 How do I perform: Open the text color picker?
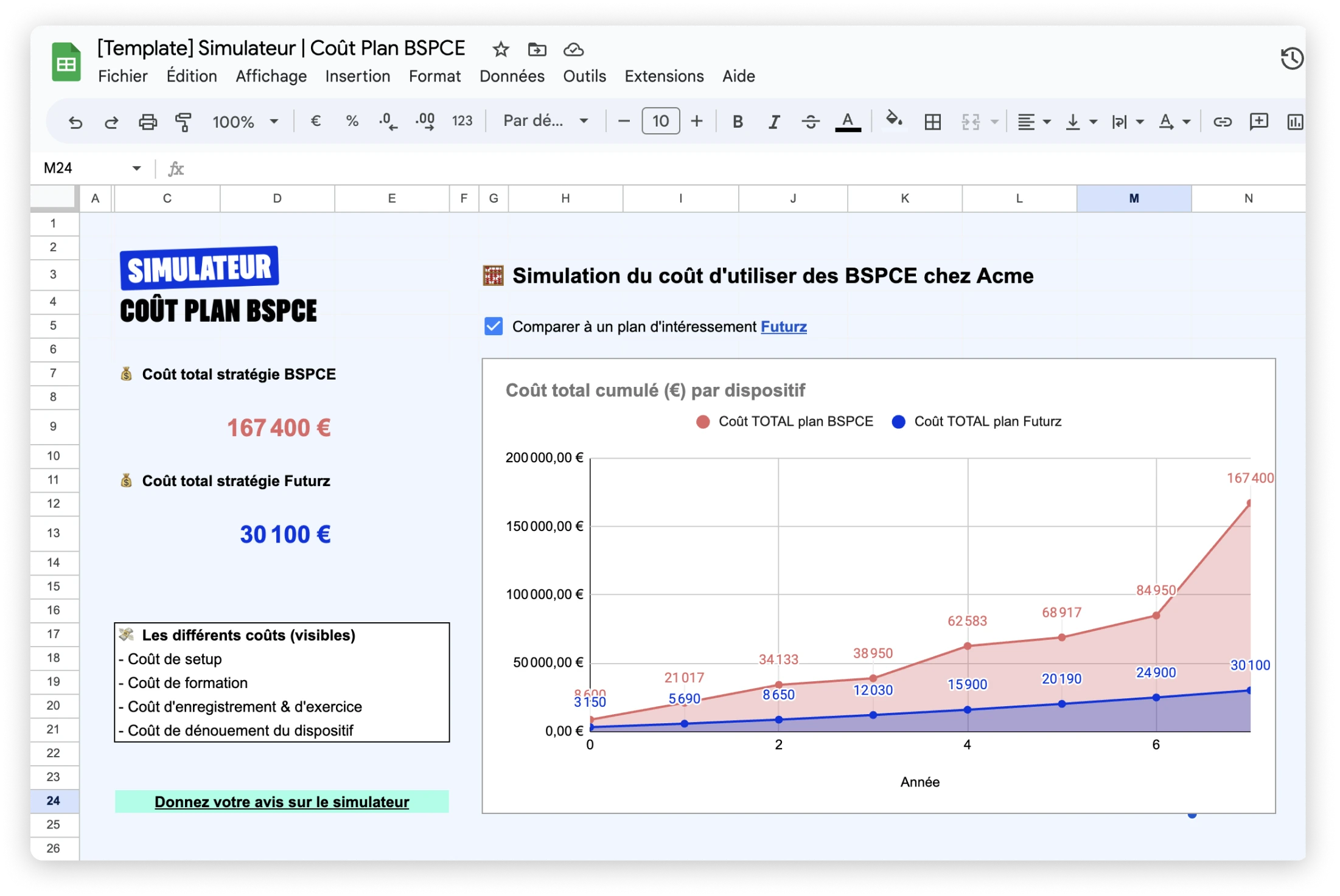pyautogui.click(x=847, y=122)
